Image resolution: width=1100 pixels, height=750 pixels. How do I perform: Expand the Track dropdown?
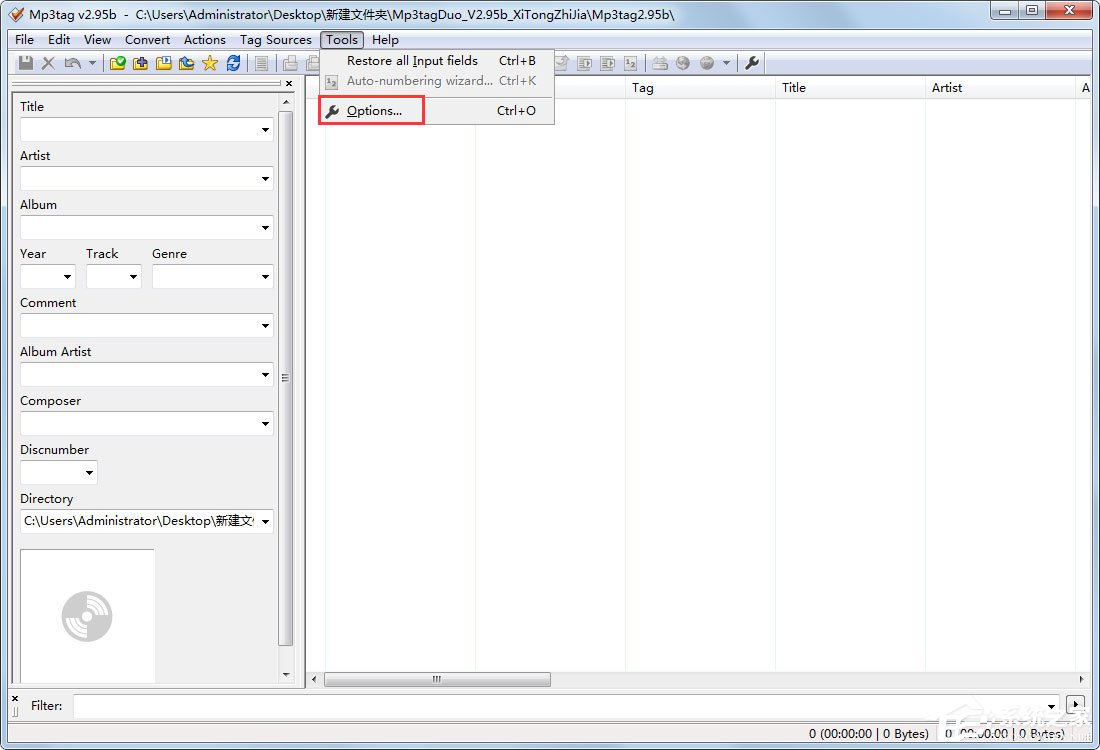coord(133,277)
